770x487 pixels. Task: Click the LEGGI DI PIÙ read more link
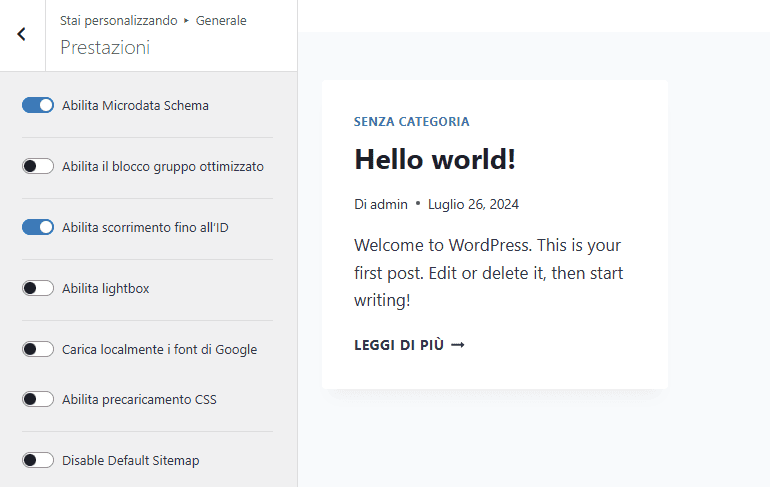[x=409, y=345]
